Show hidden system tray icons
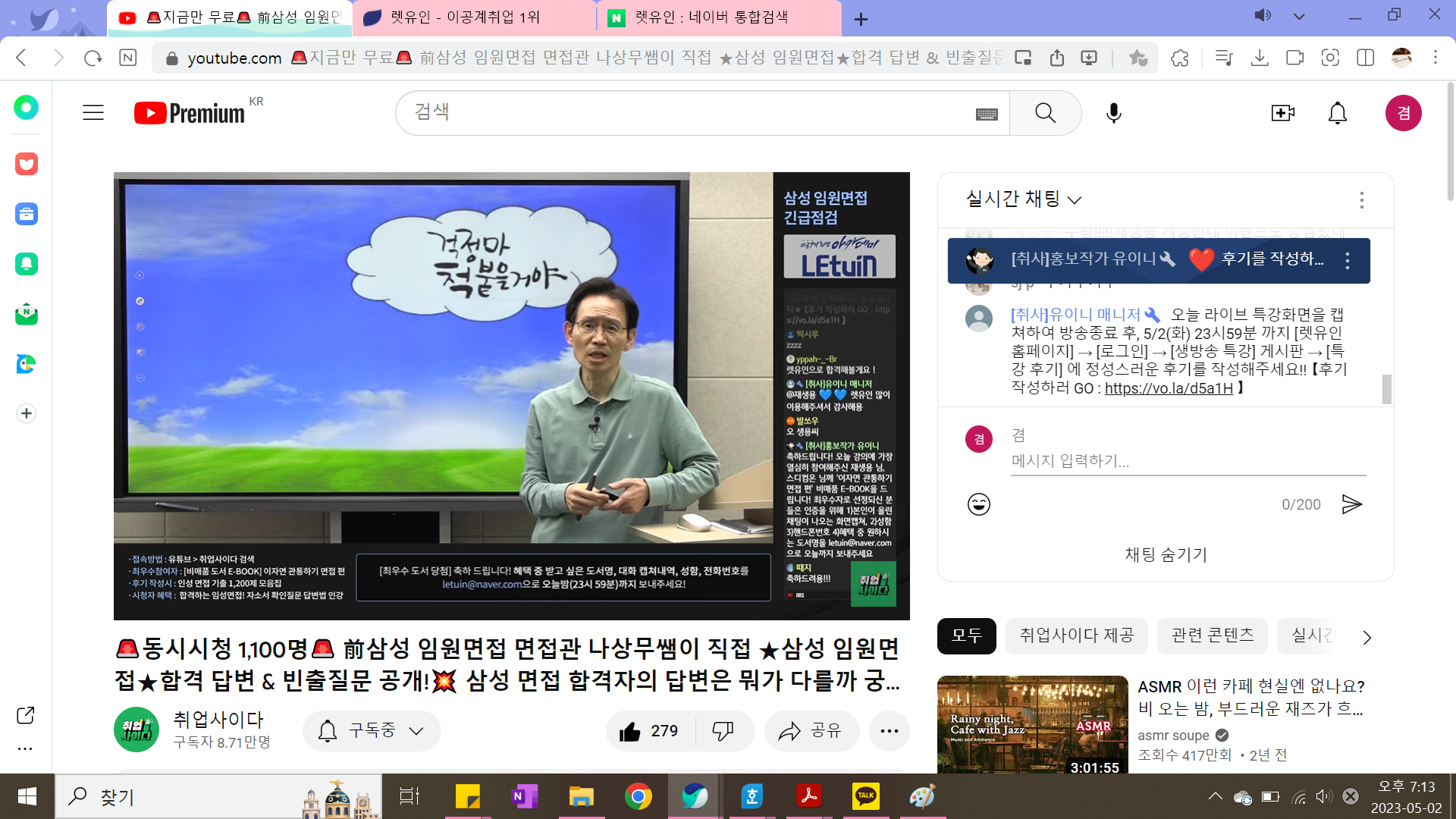The width and height of the screenshot is (1456, 819). pyautogui.click(x=1216, y=796)
